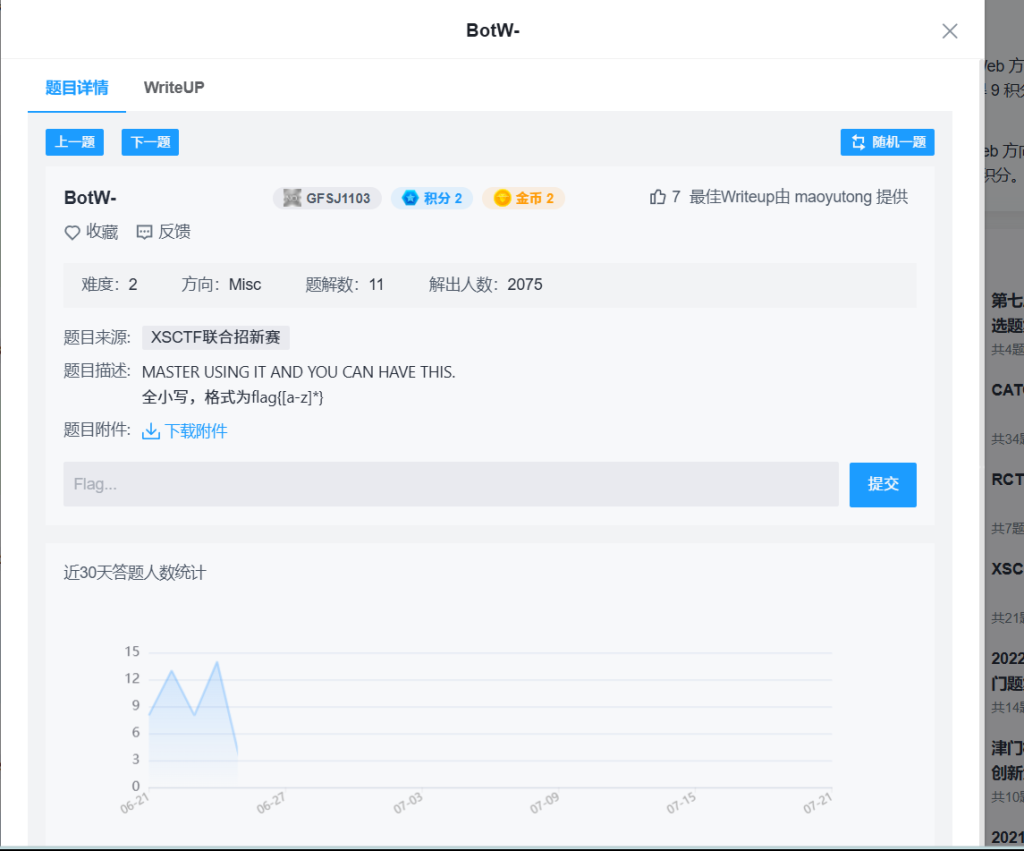Click the heart favorite icon
Image resolution: width=1024 pixels, height=851 pixels.
[72, 232]
